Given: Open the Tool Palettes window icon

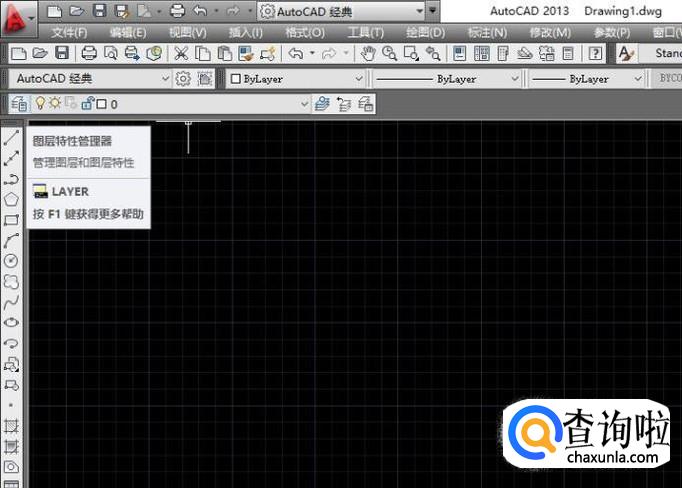Looking at the screenshot, I should click(503, 54).
